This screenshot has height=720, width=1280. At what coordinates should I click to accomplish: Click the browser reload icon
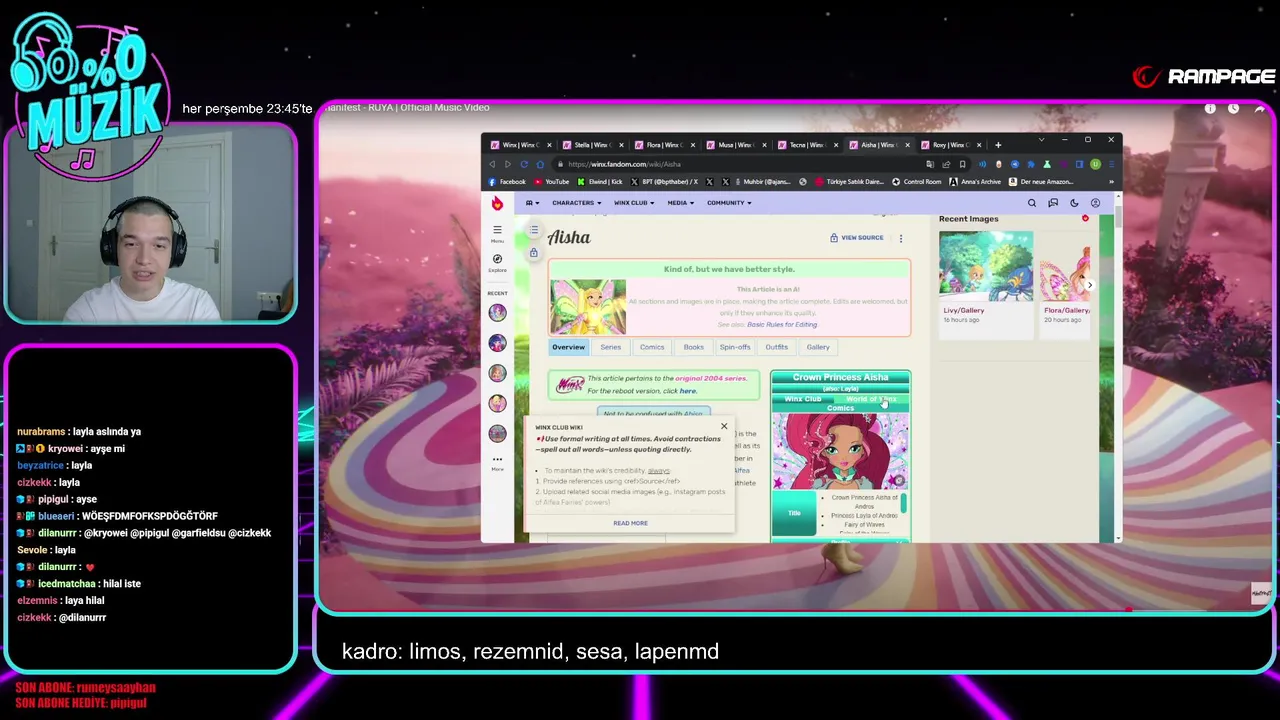coord(524,164)
